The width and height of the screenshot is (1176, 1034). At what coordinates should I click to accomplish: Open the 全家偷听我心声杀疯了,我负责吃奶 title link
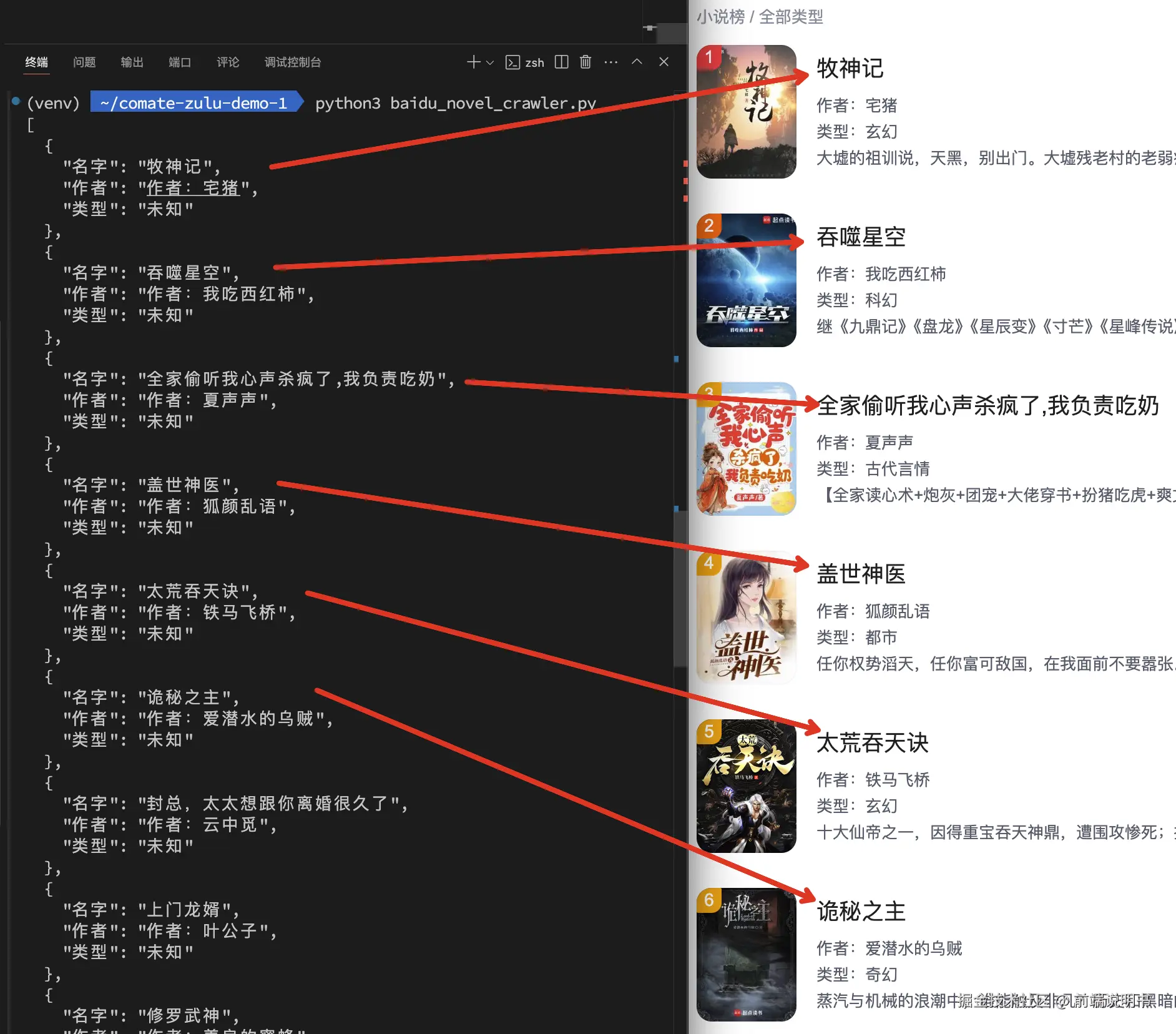coord(988,405)
